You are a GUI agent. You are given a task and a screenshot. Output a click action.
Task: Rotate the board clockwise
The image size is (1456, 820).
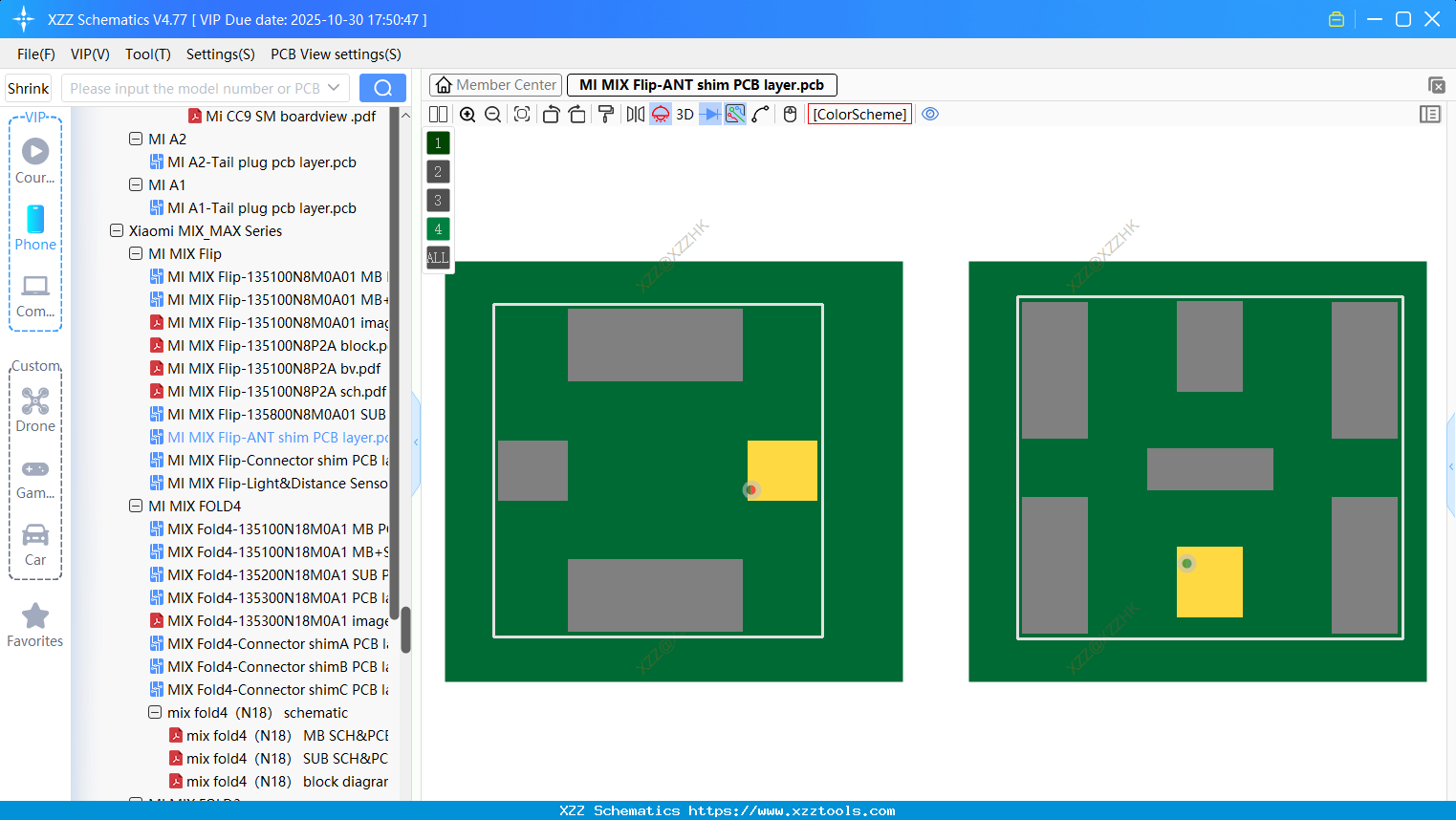click(577, 115)
